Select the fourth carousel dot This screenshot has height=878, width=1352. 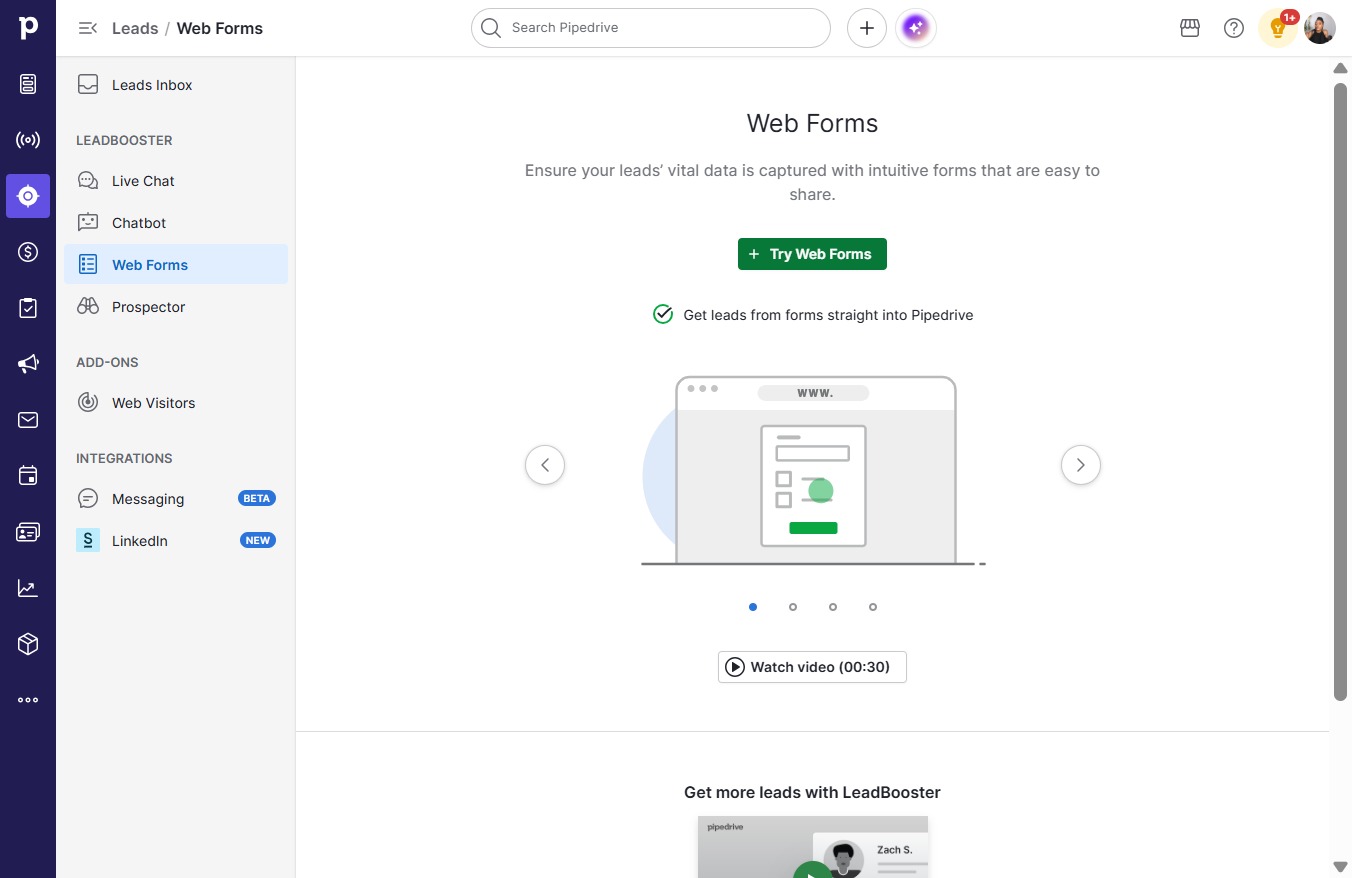point(873,607)
